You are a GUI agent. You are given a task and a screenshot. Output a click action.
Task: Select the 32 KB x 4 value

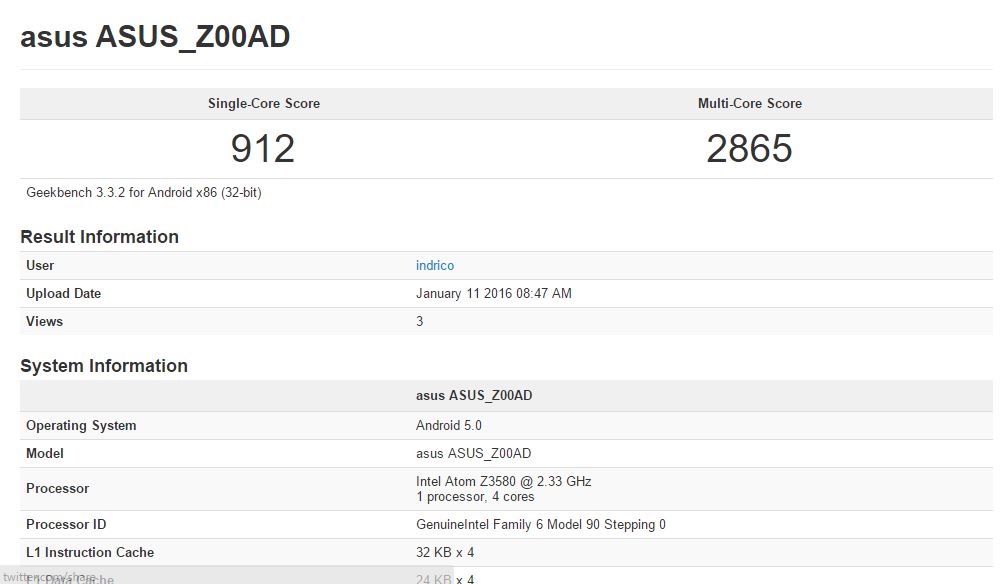click(x=445, y=553)
